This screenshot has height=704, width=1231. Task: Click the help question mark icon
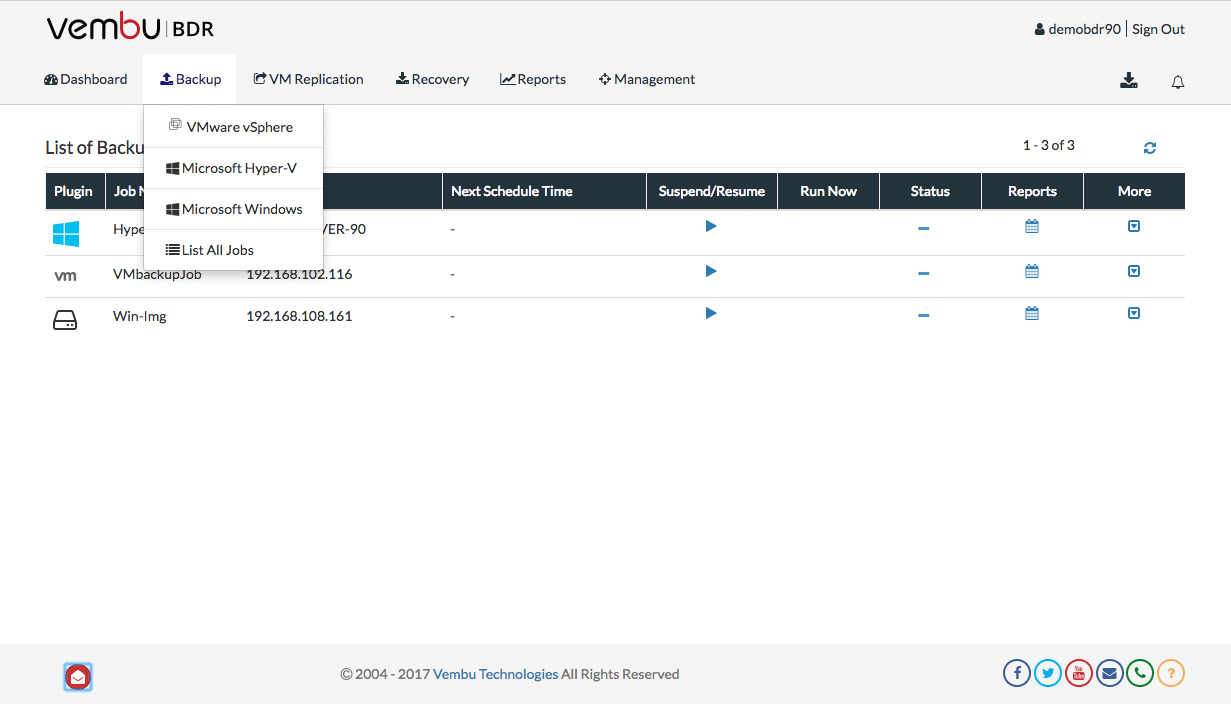click(x=1171, y=673)
